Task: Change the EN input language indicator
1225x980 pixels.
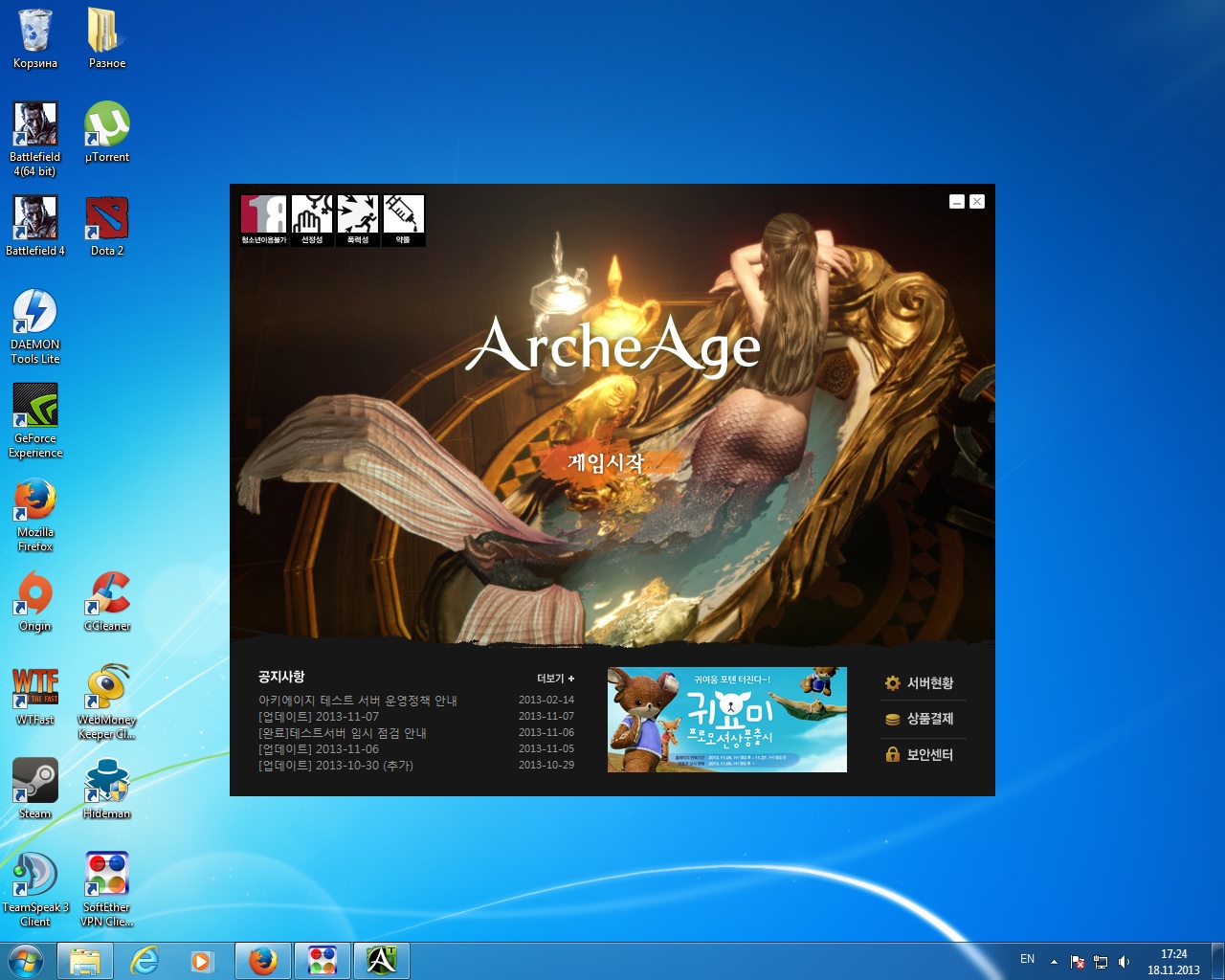Action: [1027, 959]
